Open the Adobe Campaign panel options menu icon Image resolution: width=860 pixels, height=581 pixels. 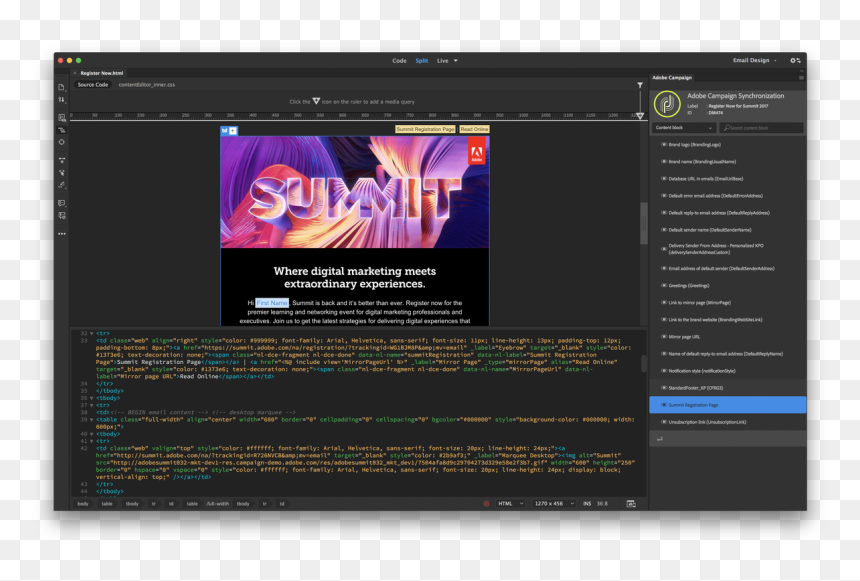pos(801,78)
